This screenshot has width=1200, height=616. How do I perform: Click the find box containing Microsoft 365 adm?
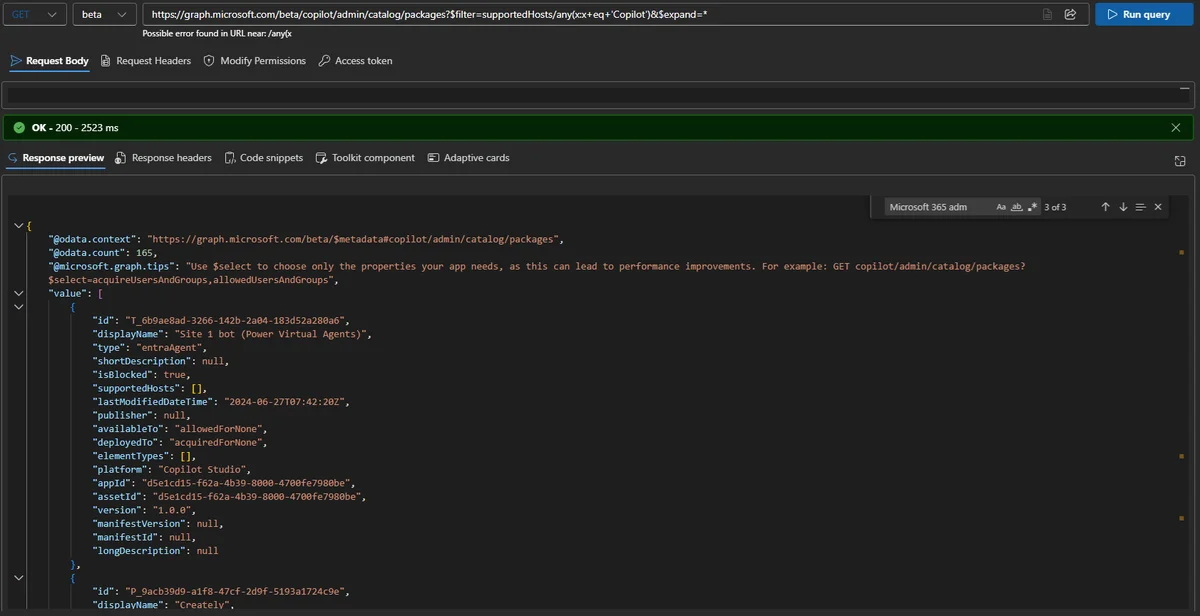click(x=940, y=207)
